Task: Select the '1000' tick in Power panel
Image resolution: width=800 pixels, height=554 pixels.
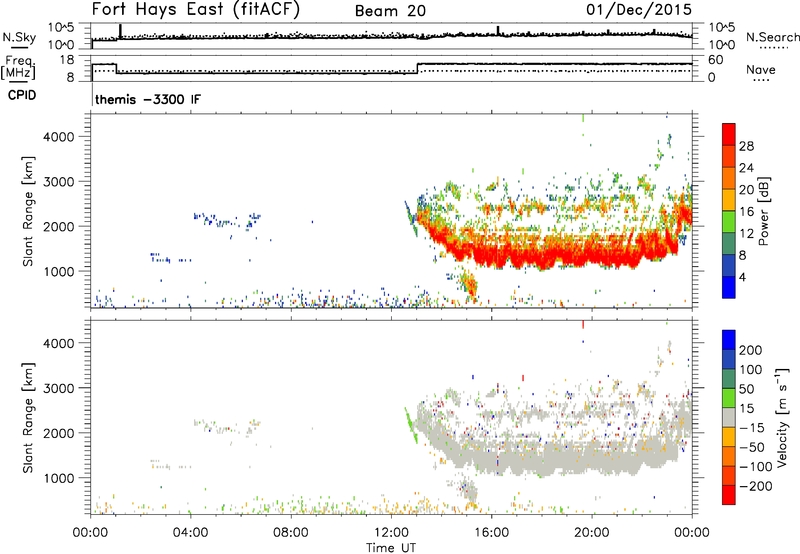Action: click(58, 271)
